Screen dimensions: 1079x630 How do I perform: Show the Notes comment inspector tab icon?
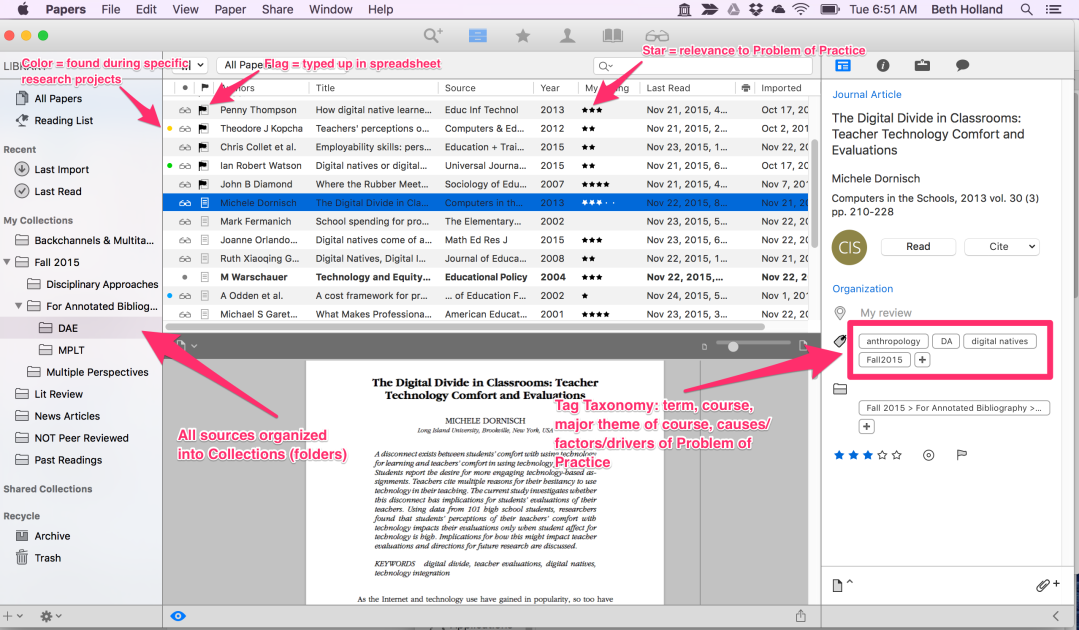[x=963, y=65]
